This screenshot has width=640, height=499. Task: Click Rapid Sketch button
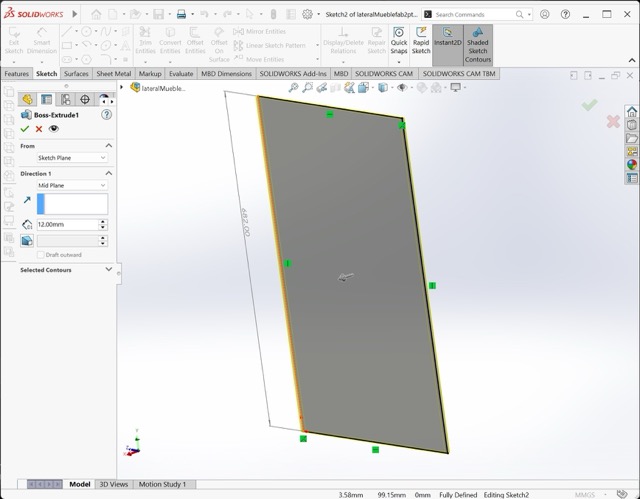pyautogui.click(x=421, y=41)
